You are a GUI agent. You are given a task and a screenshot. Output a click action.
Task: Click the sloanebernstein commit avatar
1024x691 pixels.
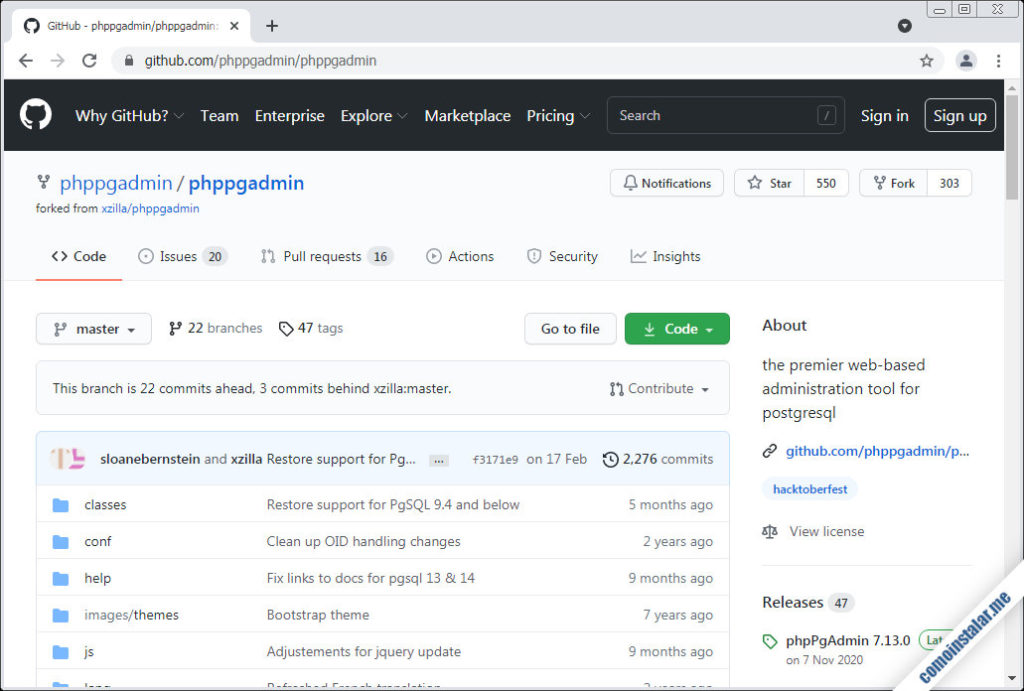tap(68, 458)
